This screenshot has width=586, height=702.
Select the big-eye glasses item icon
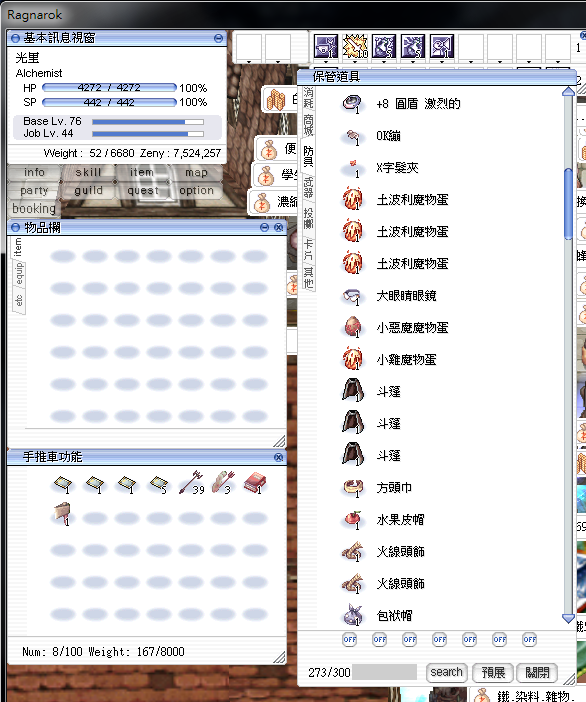[352, 296]
